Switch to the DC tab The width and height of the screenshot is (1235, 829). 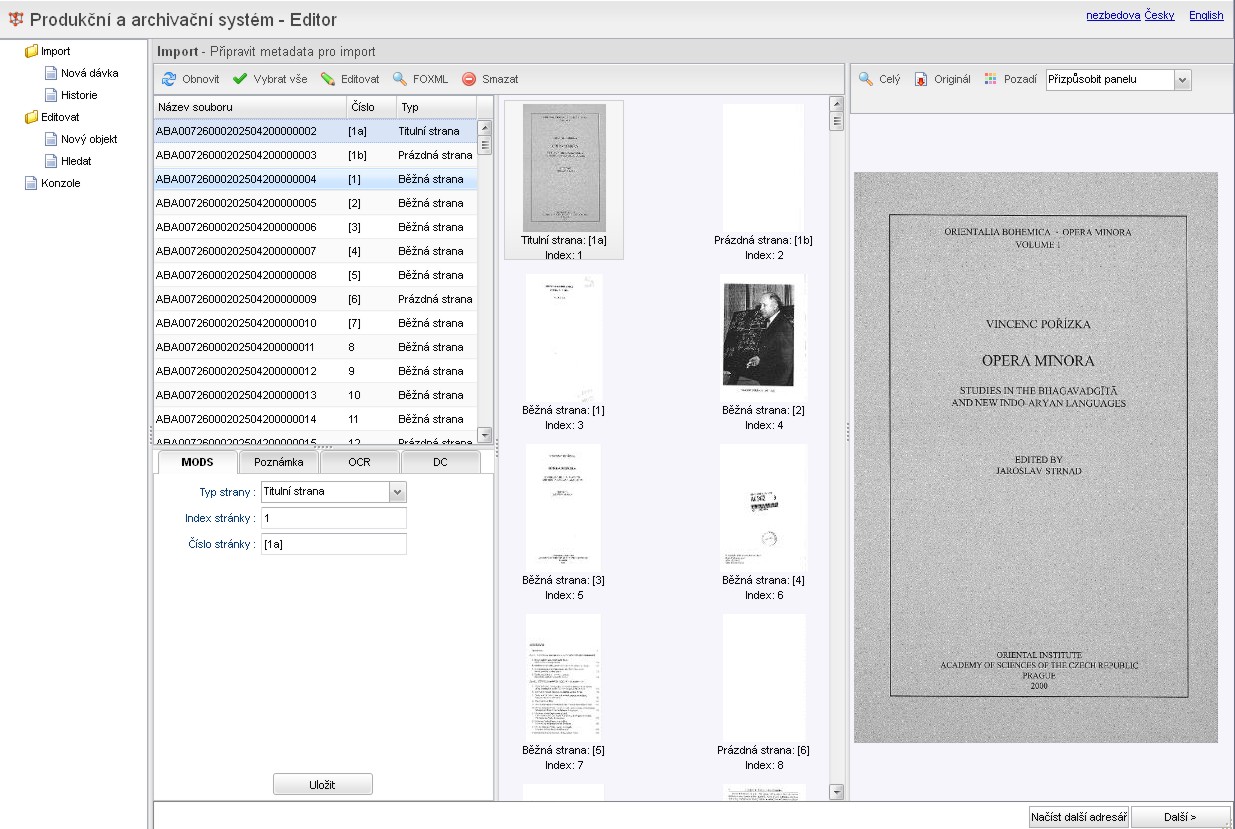click(x=440, y=462)
